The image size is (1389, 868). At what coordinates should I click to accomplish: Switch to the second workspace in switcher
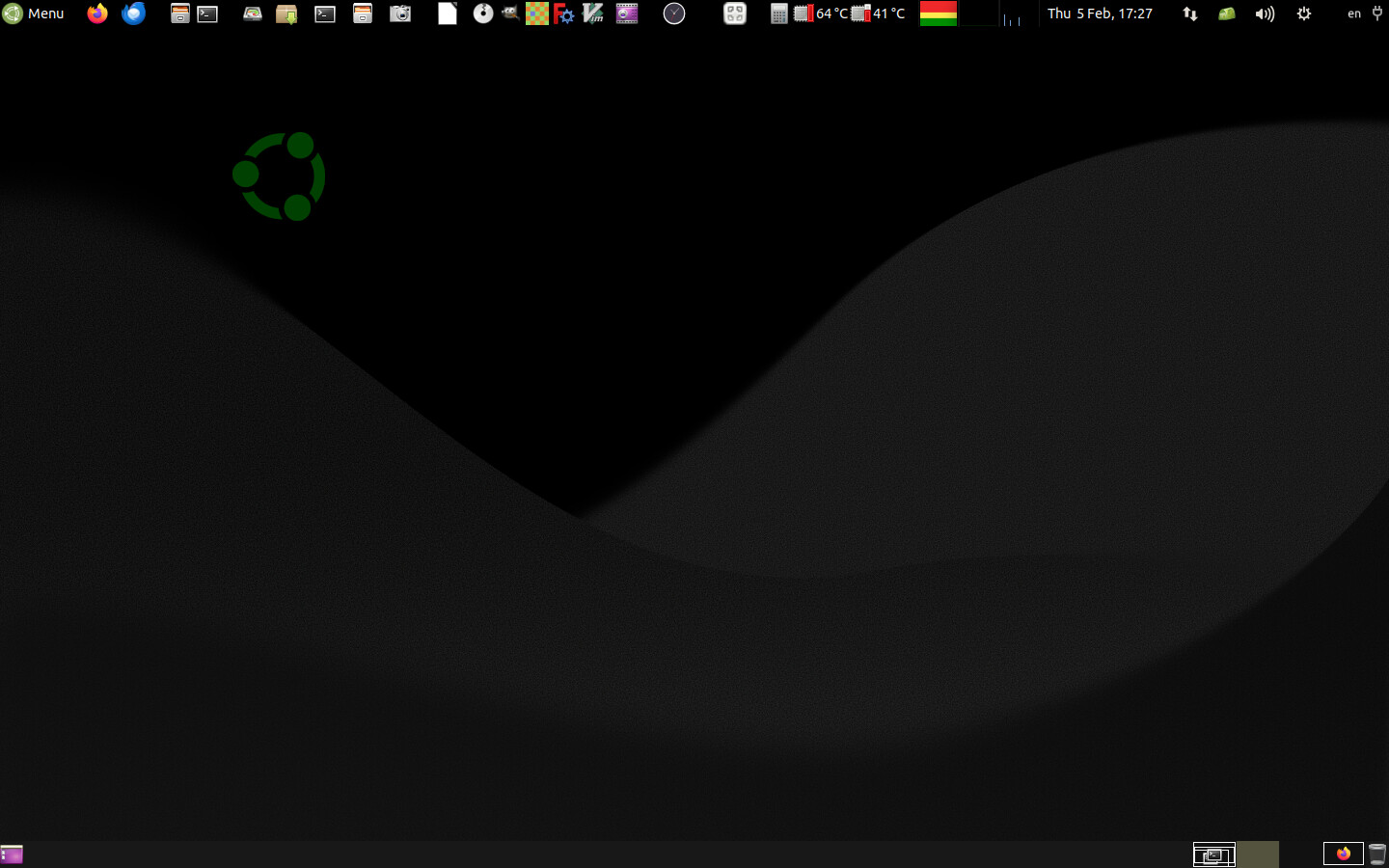(1258, 854)
